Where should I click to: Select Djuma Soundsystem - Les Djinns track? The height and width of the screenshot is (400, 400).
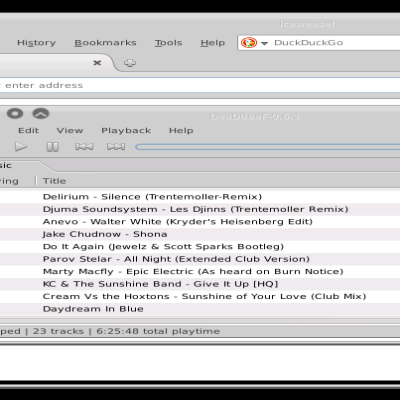pos(200,209)
